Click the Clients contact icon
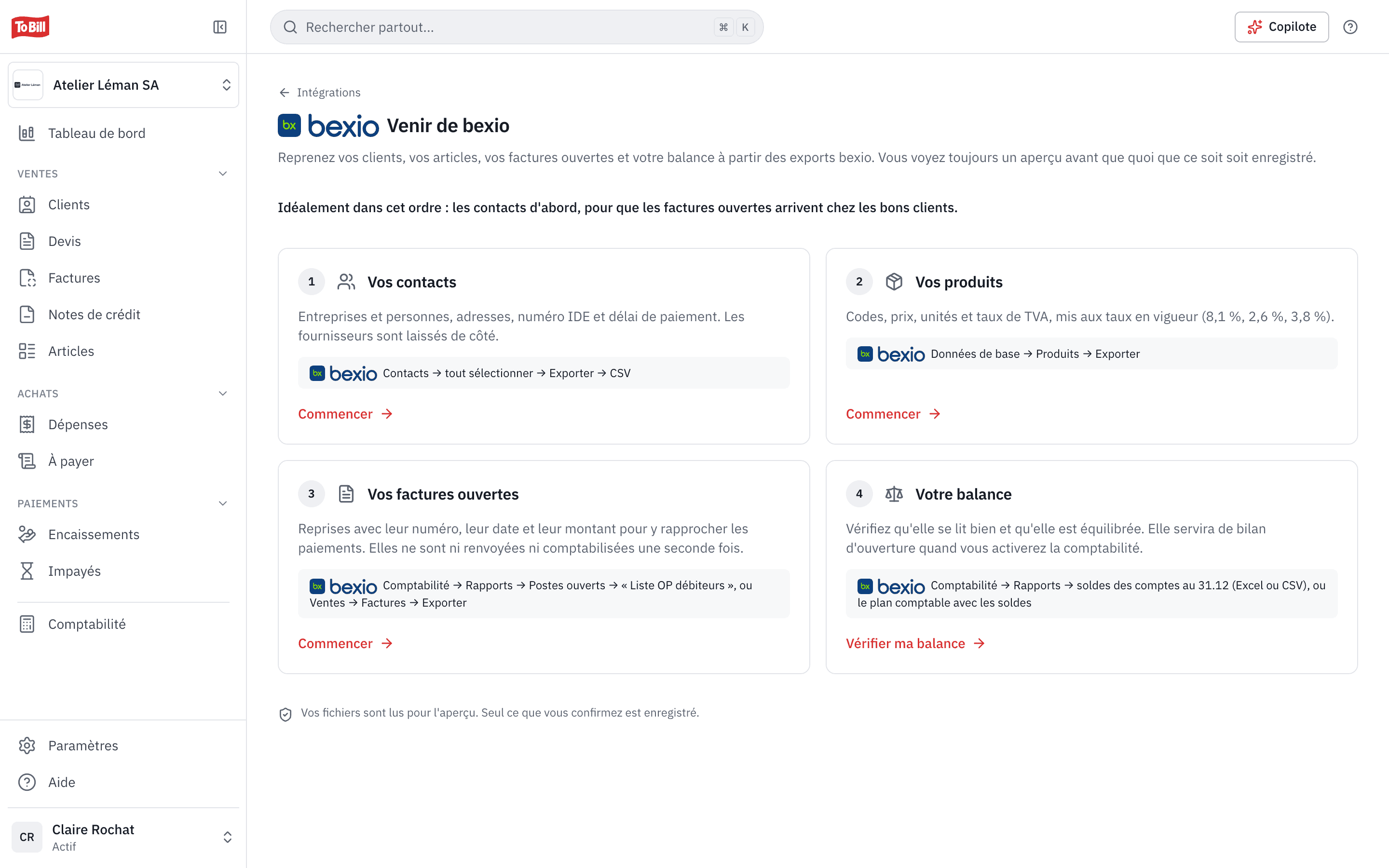This screenshot has height=868, width=1389. point(27,205)
